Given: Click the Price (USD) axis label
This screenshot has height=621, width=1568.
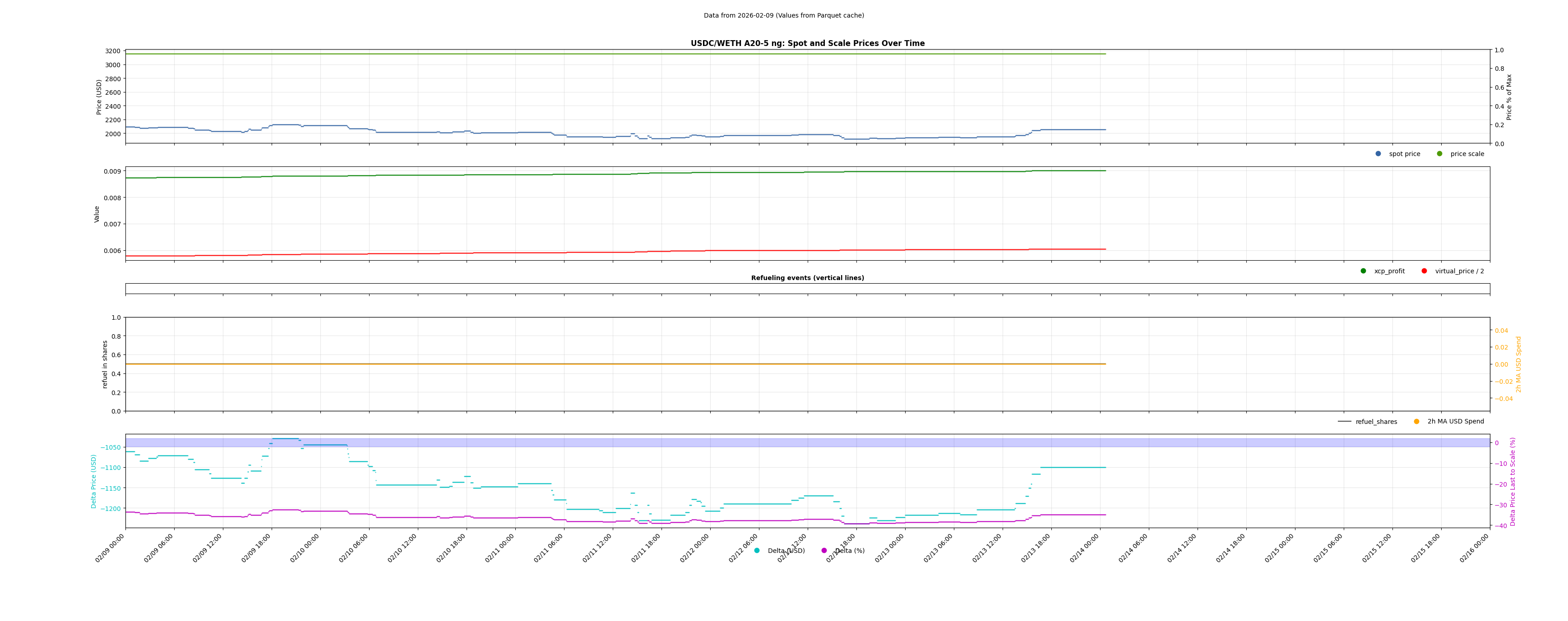Looking at the screenshot, I should tap(99, 97).
